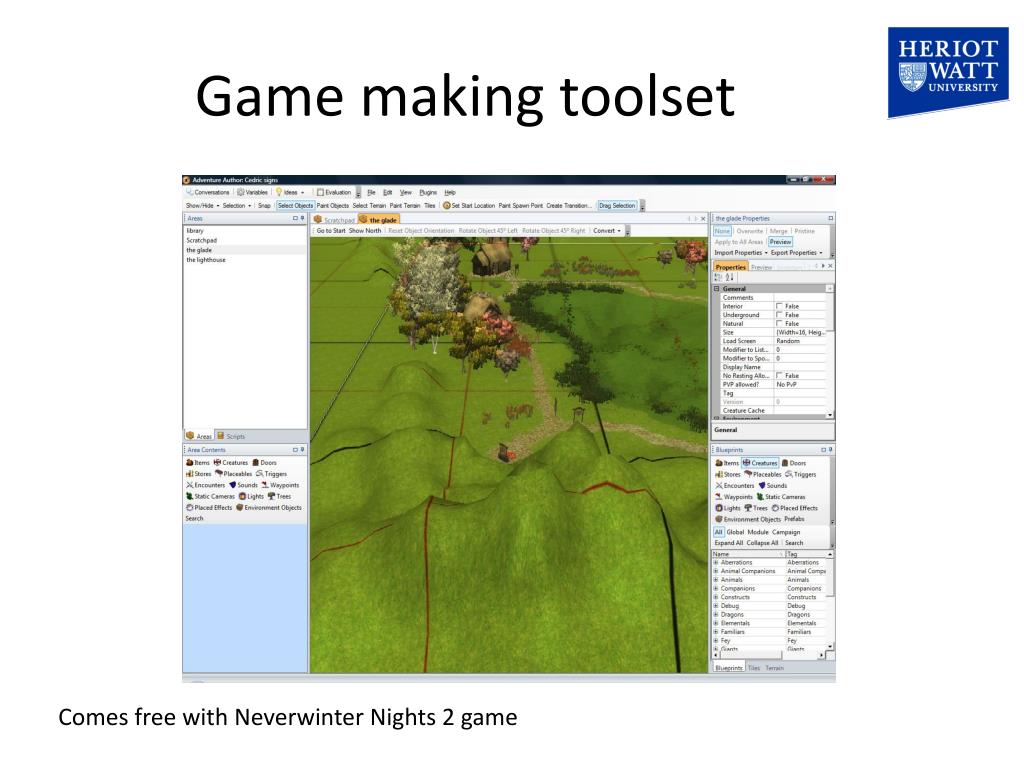The image size is (1024, 768).
Task: Click Collapse All in Blueprints
Action: (762, 543)
